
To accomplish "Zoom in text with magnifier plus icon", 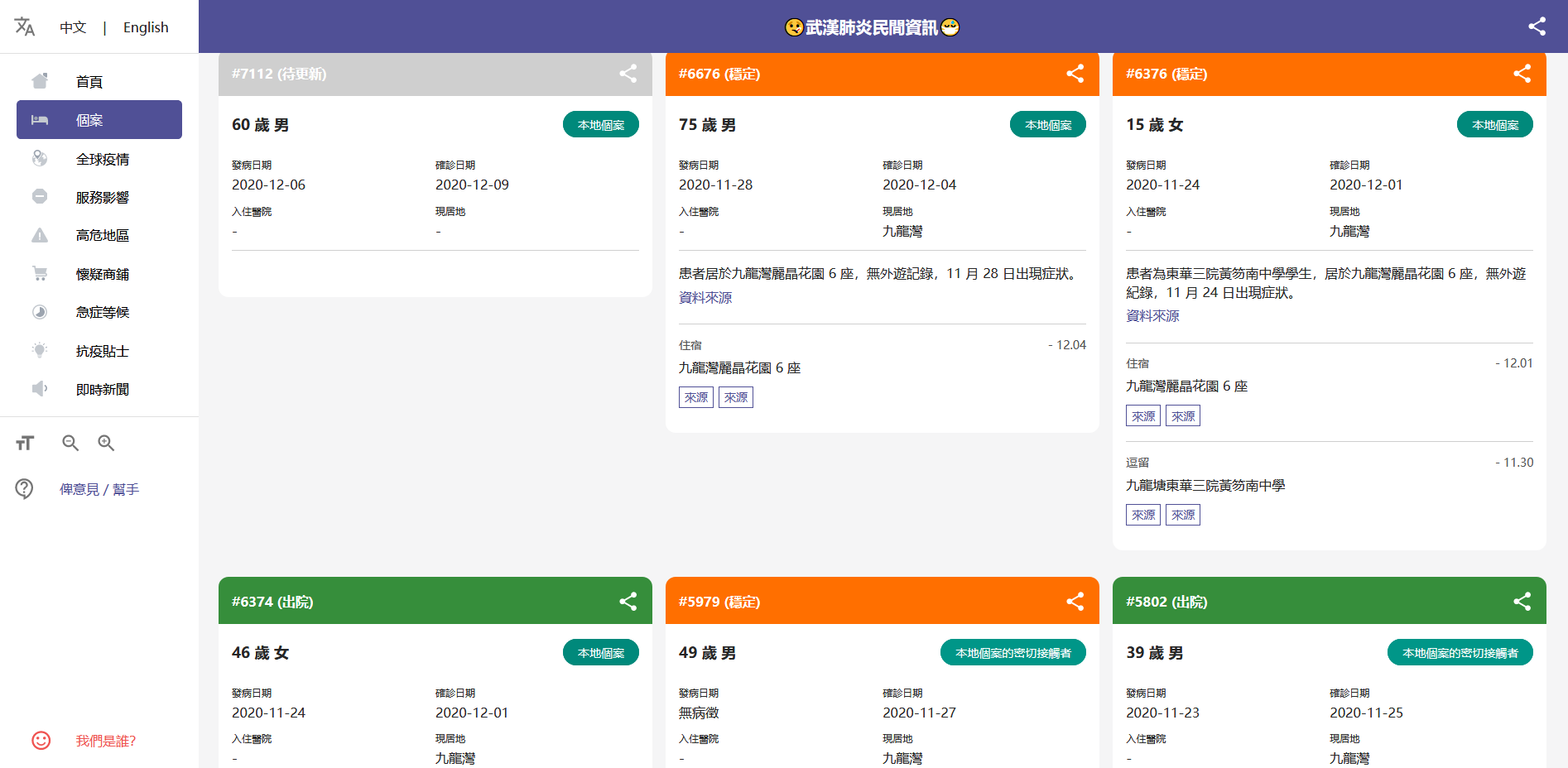I will pos(106,443).
